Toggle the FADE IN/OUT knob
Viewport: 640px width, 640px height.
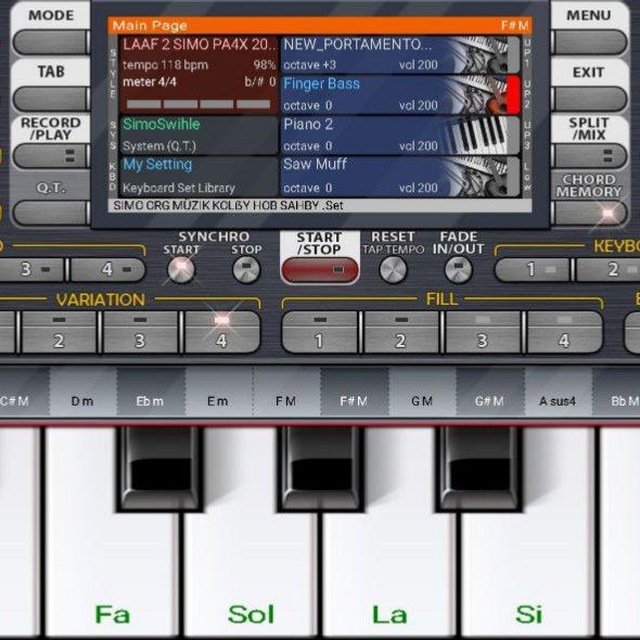[x=458, y=270]
